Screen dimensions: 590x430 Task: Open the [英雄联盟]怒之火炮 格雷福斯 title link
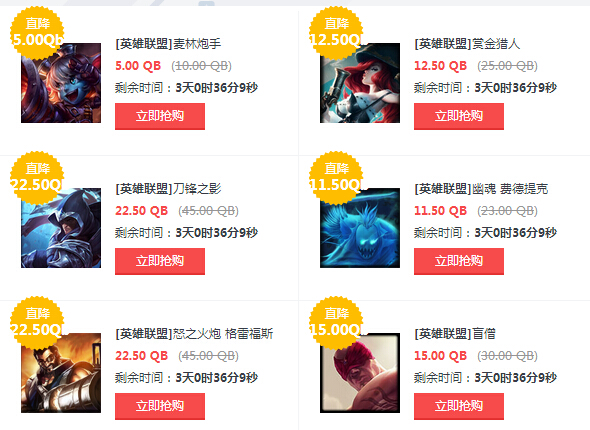(194, 334)
